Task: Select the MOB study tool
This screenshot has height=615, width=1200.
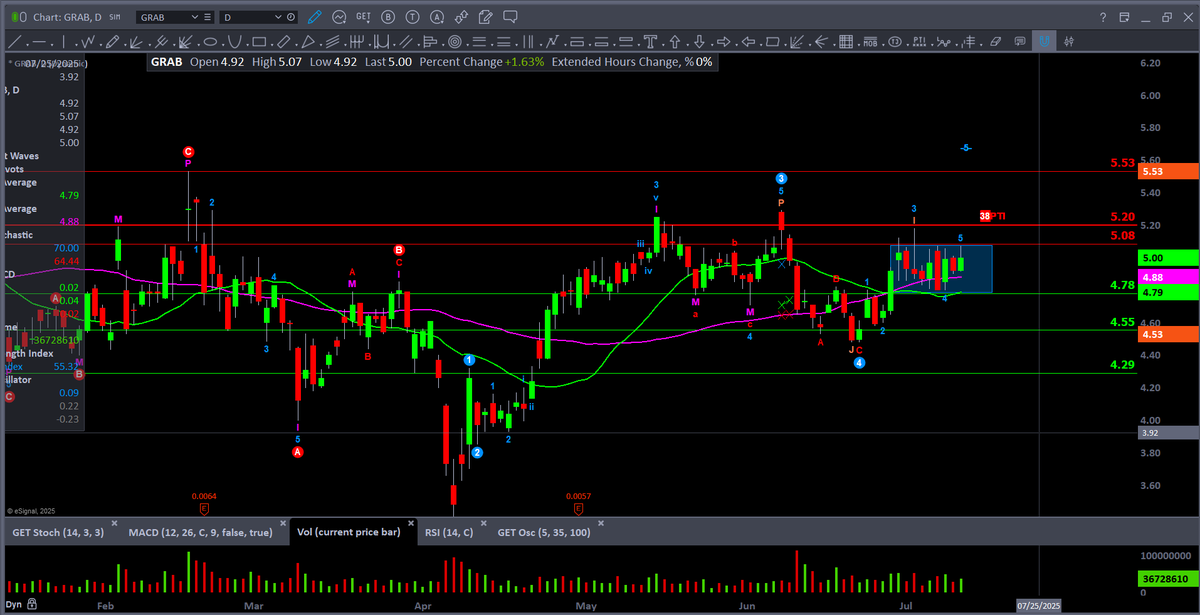Action: click(x=870, y=41)
